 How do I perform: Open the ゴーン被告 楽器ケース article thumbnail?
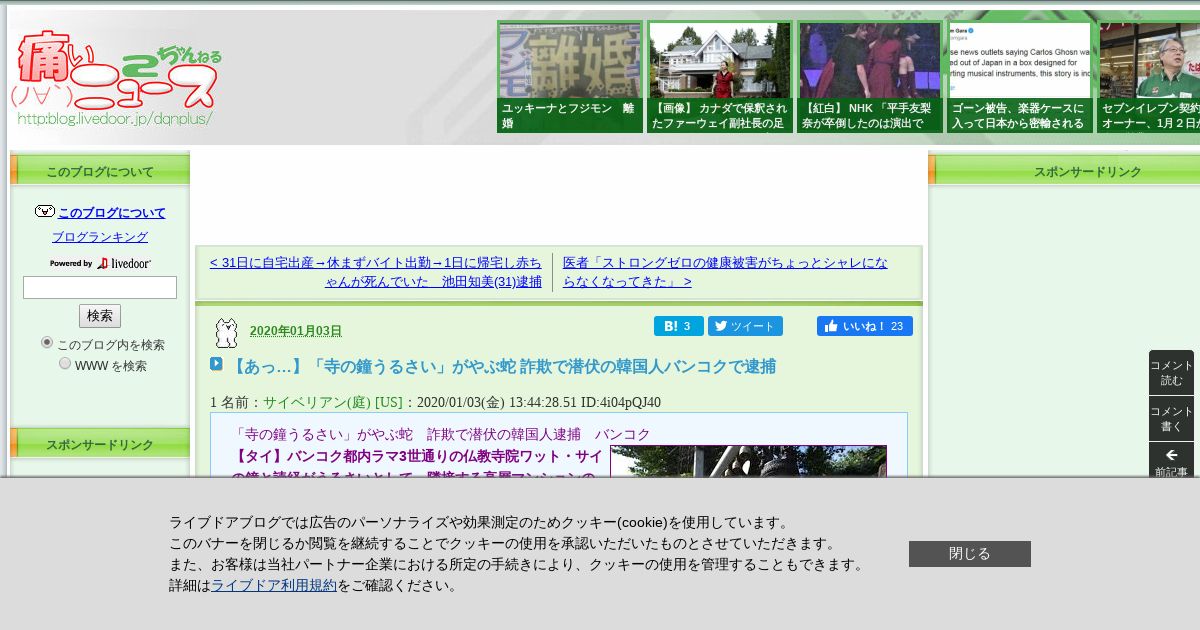[x=1020, y=77]
